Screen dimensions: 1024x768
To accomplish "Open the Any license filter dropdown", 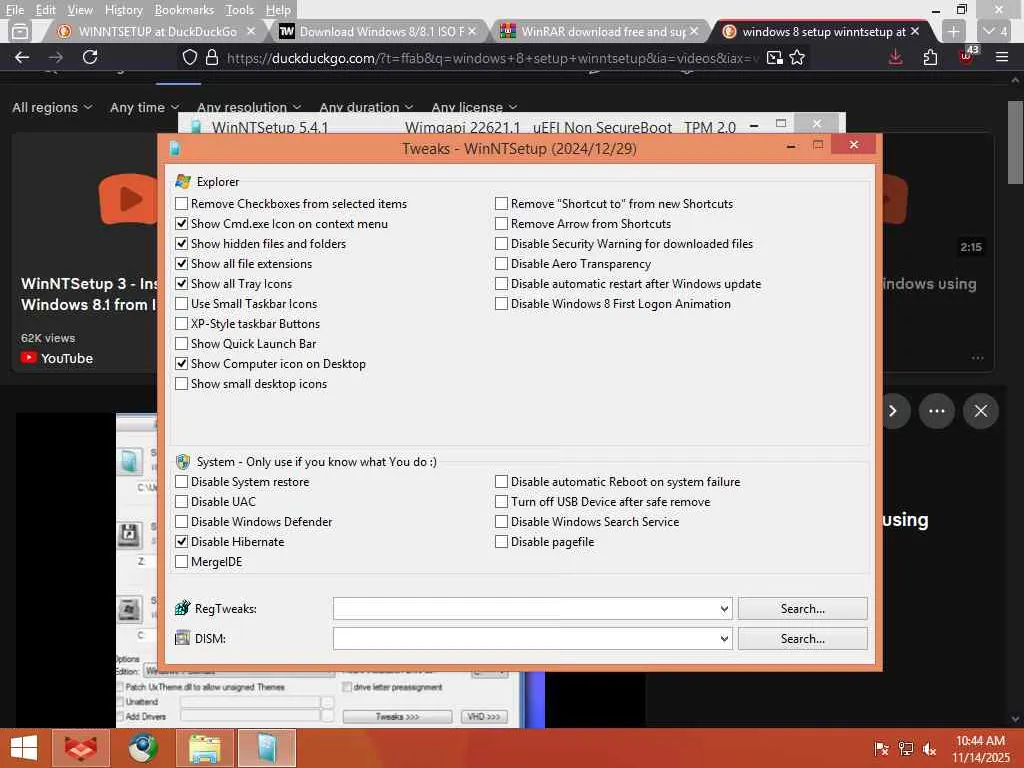I will pyautogui.click(x=474, y=107).
